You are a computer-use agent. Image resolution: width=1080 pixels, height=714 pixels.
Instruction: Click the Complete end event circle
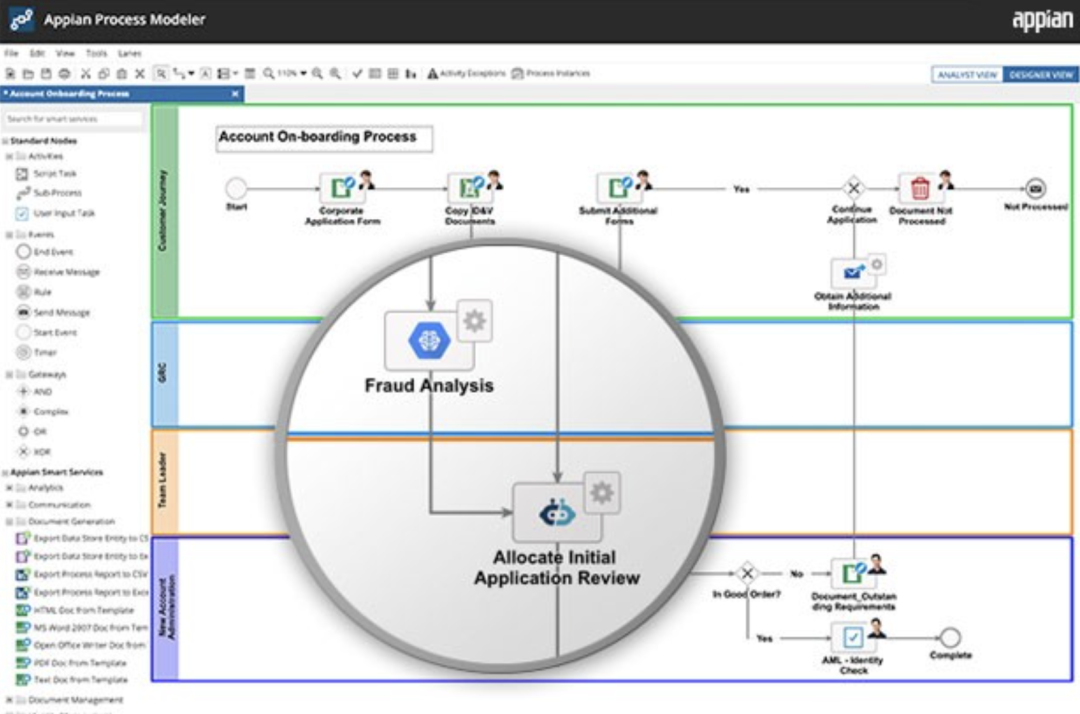[x=950, y=638]
